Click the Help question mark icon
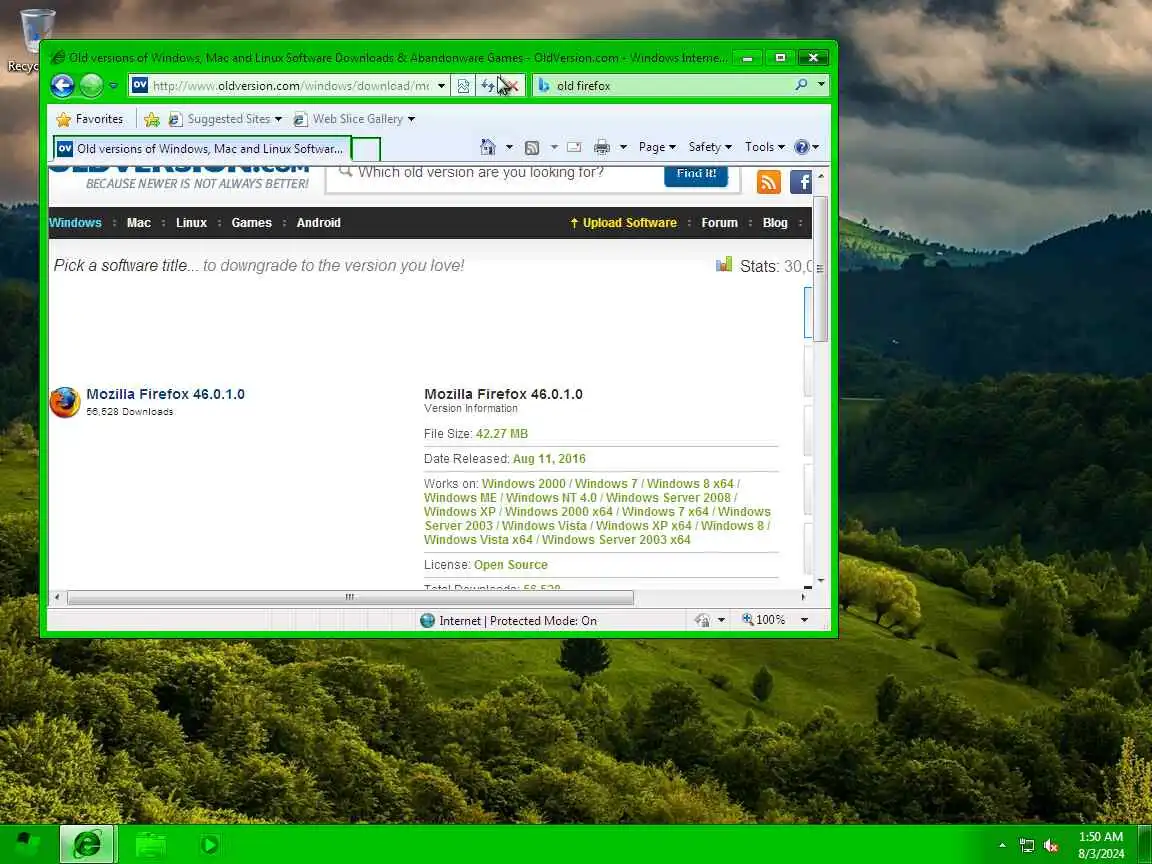 (x=802, y=147)
